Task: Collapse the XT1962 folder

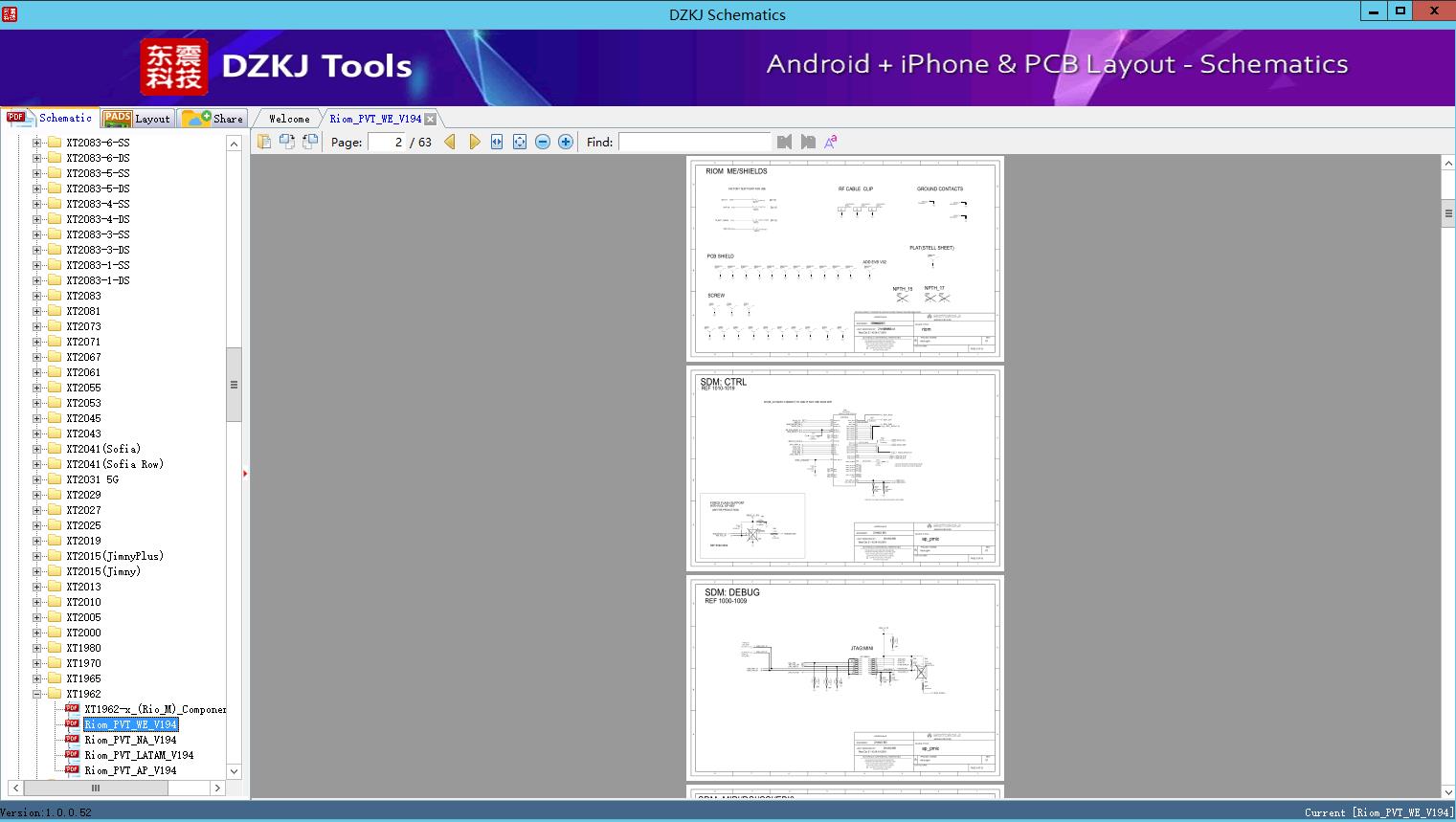Action: tap(37, 694)
